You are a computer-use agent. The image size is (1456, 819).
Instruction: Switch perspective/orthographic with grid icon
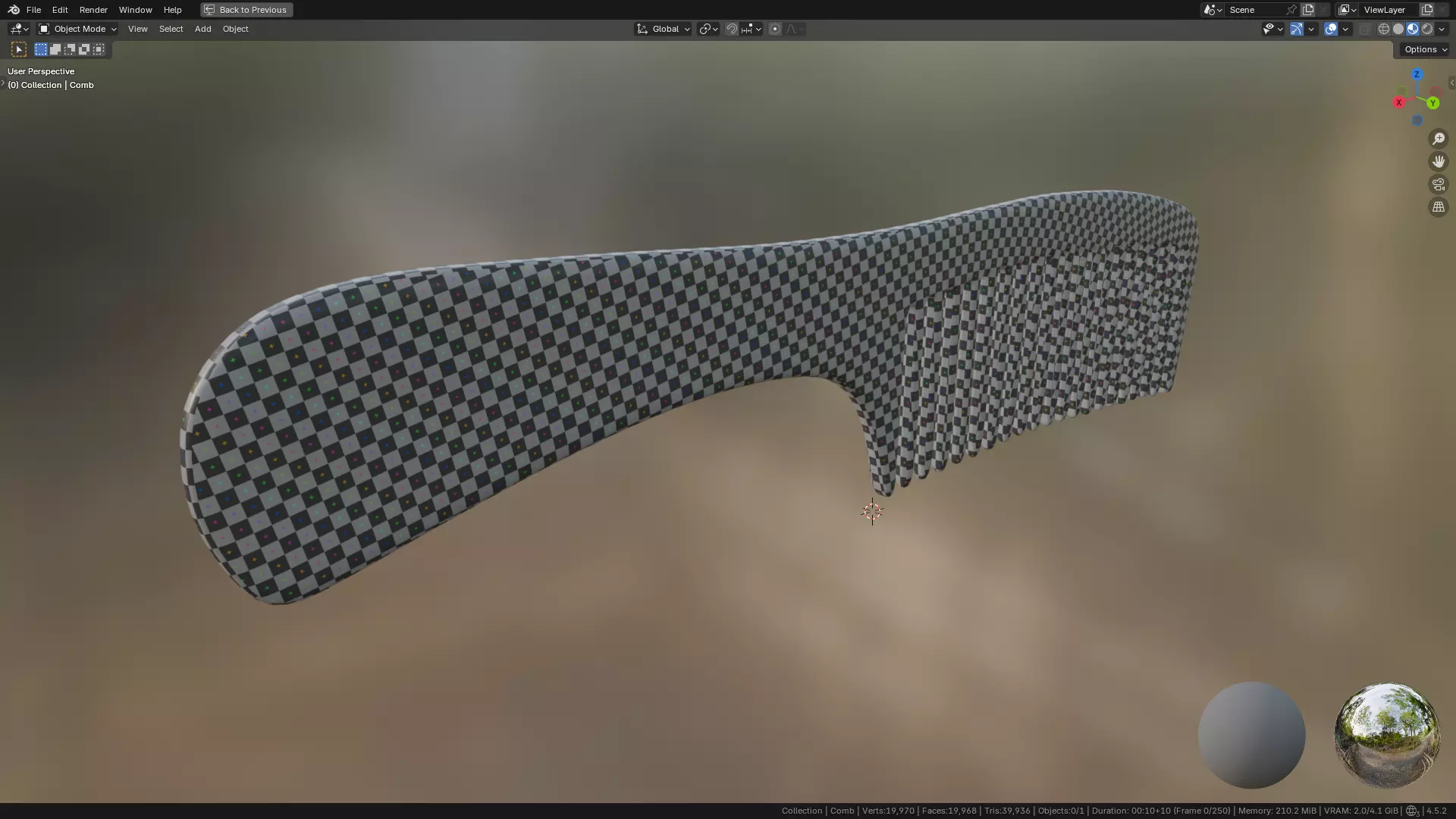coord(1439,207)
